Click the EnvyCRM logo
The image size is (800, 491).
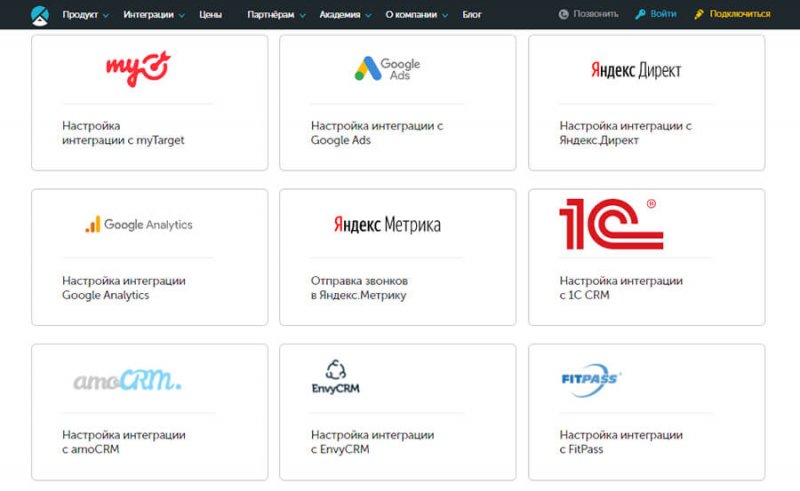335,378
